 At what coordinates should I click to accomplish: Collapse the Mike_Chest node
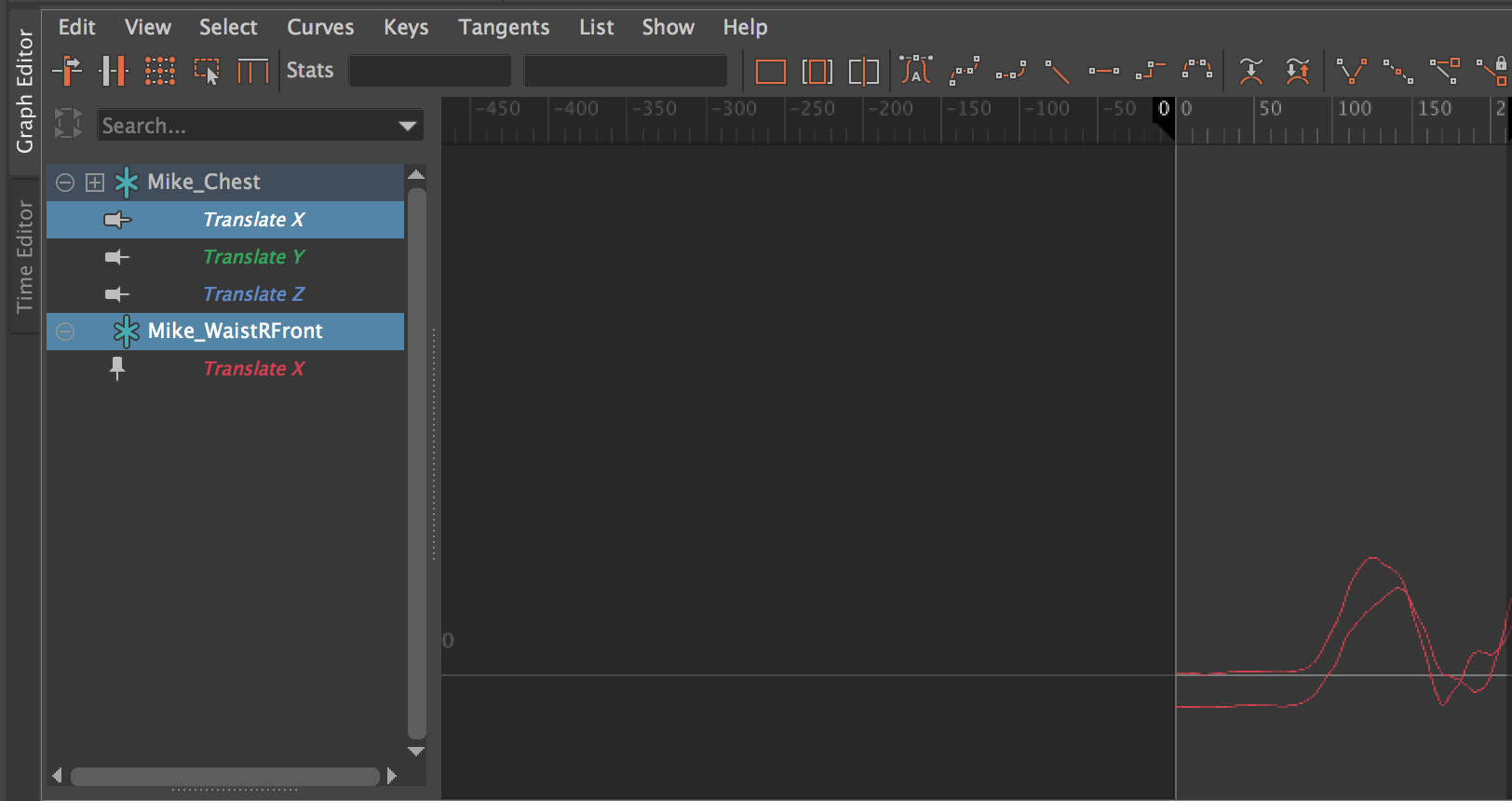[65, 183]
